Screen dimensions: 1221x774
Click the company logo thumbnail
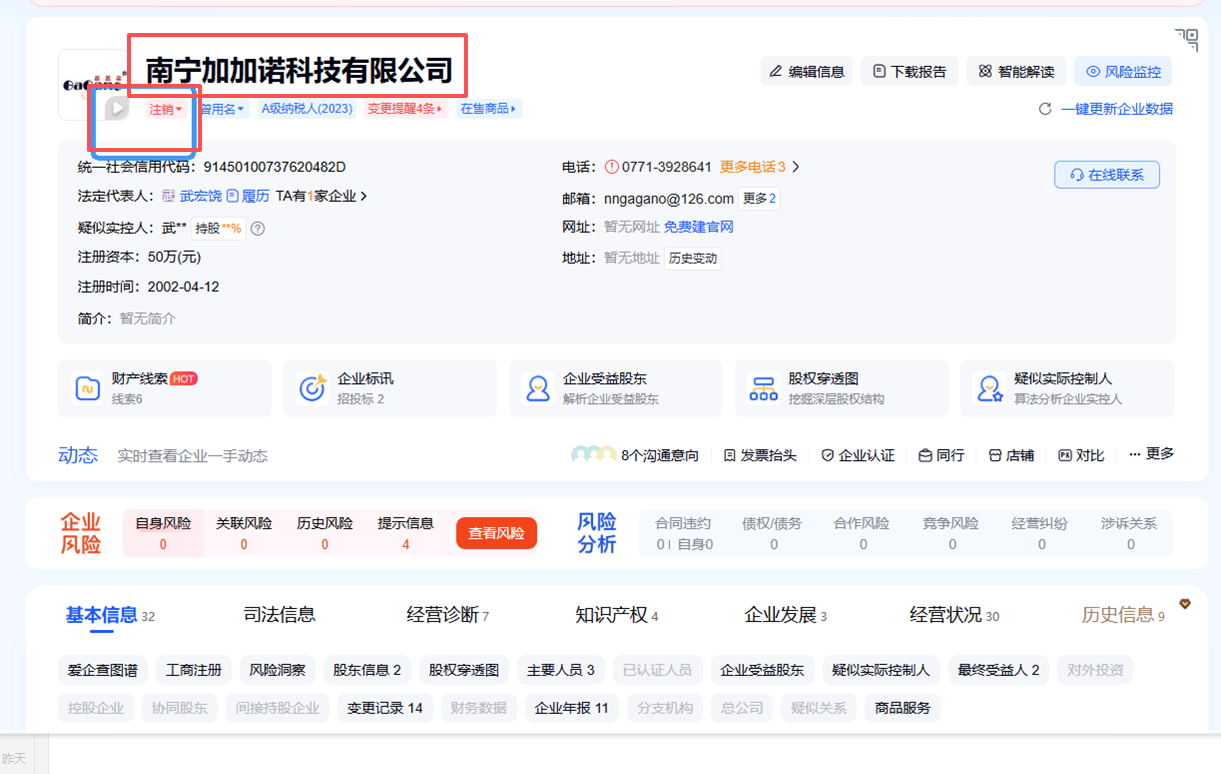tap(92, 85)
